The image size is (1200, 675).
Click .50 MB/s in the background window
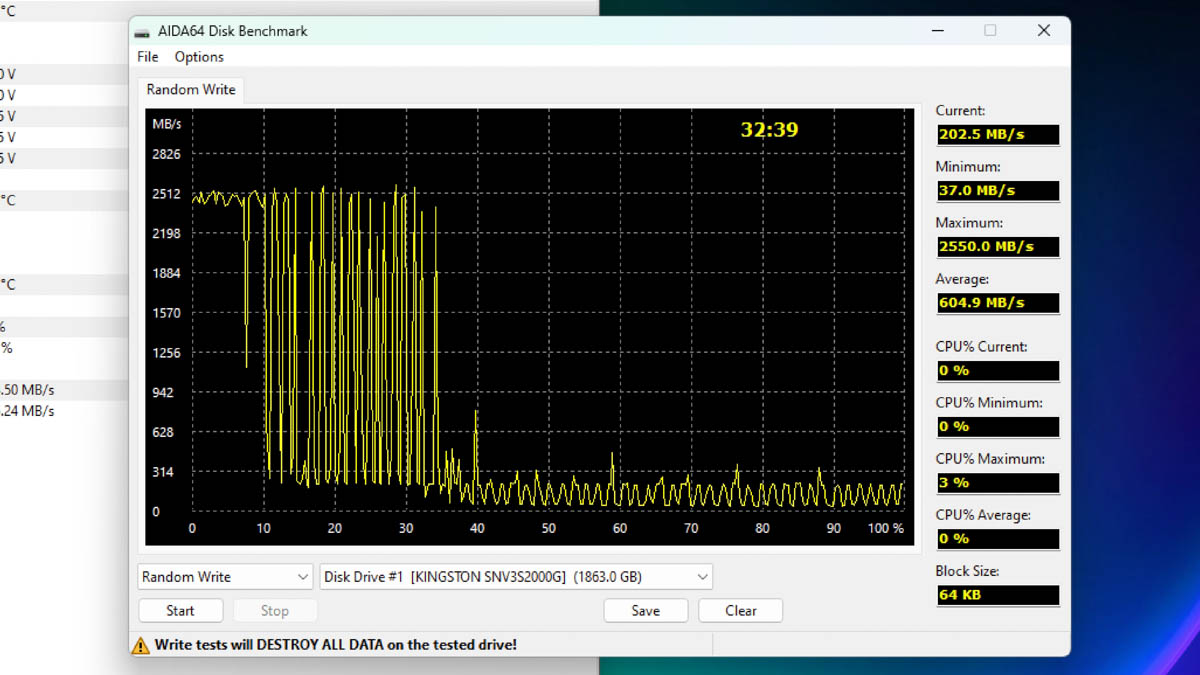click(27, 390)
